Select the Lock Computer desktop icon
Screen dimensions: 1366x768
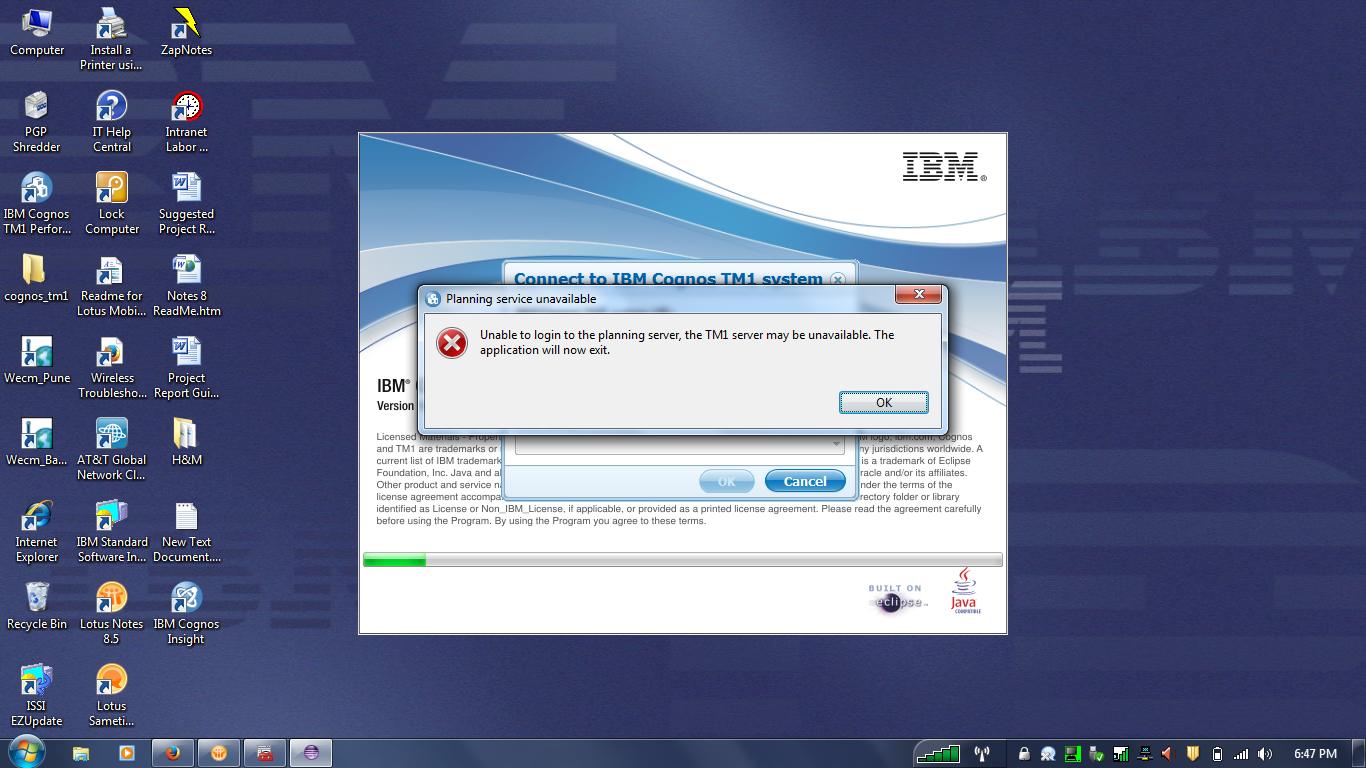[x=111, y=203]
